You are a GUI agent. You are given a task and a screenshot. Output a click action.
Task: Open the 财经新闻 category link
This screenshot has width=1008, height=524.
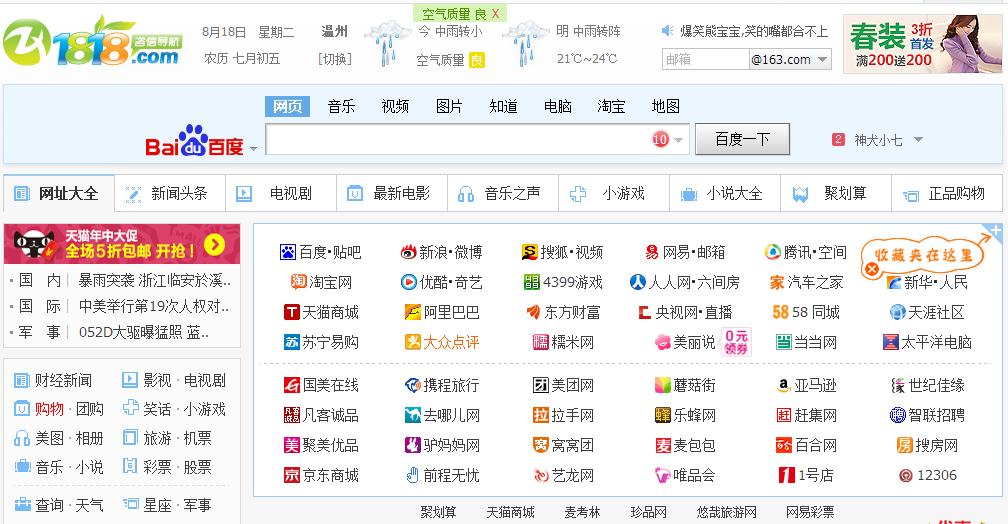tap(63, 380)
